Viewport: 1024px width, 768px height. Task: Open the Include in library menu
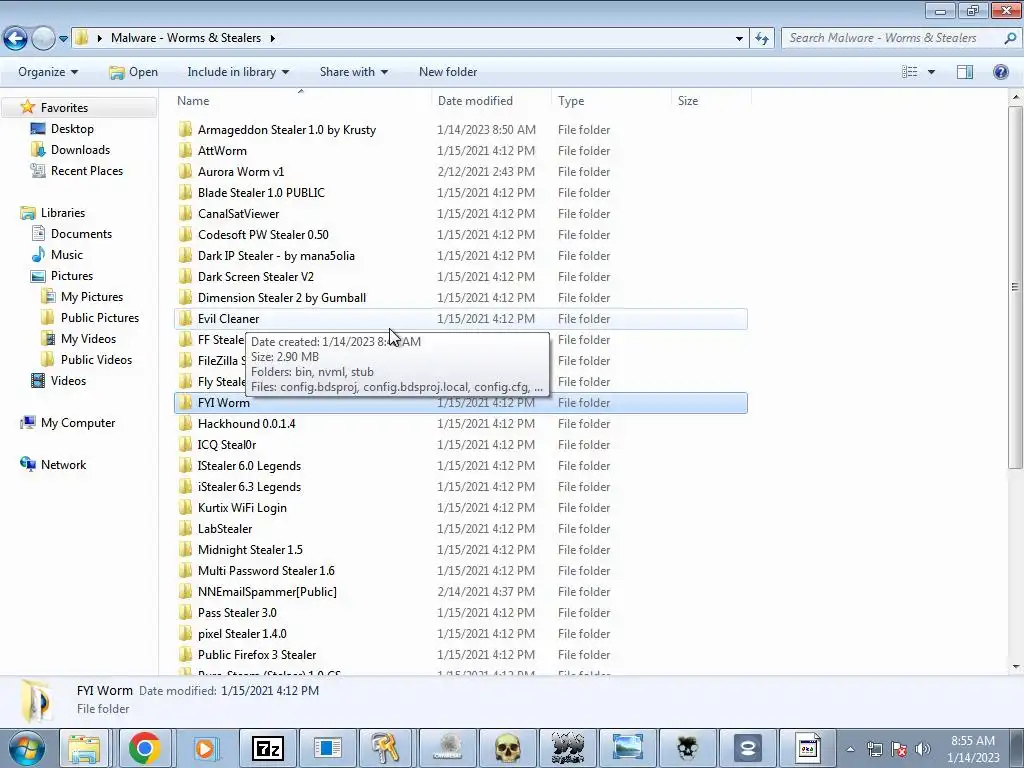pyautogui.click(x=238, y=72)
